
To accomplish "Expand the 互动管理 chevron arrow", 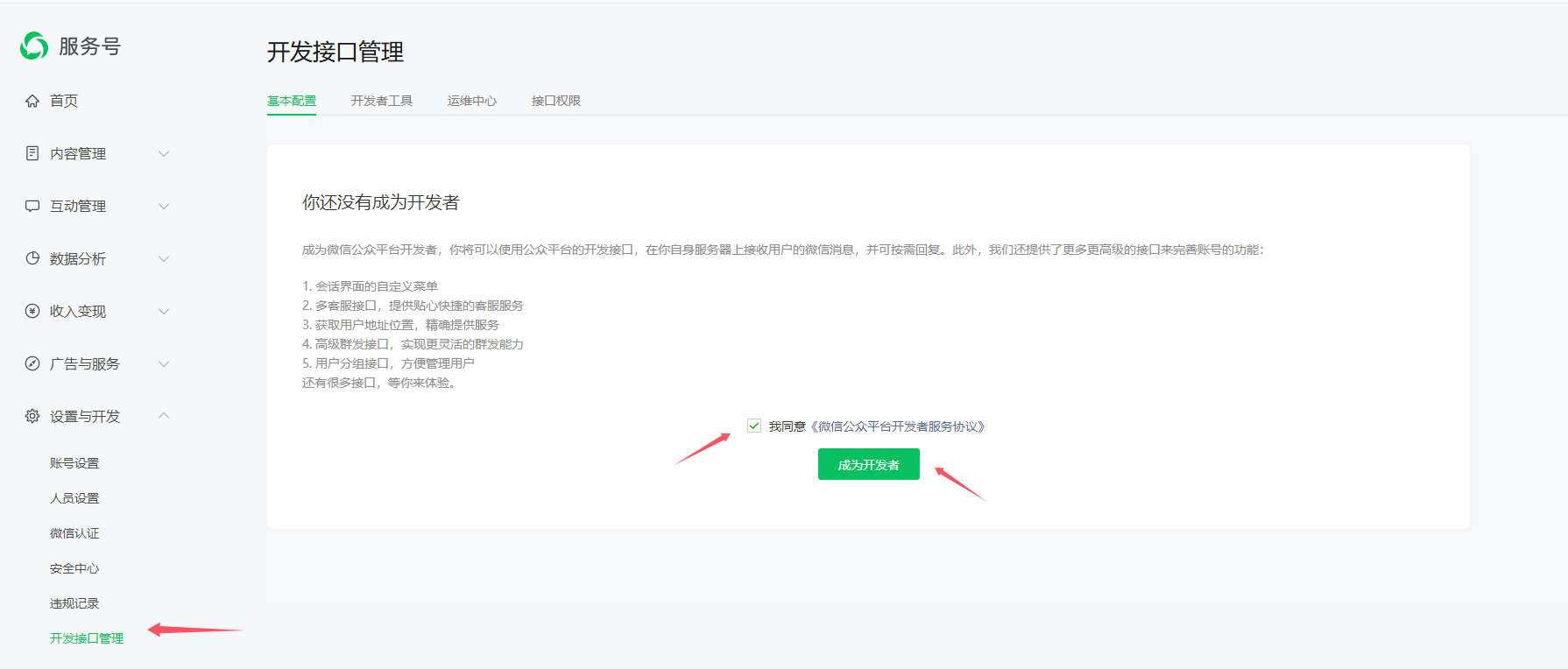I will 164,206.
